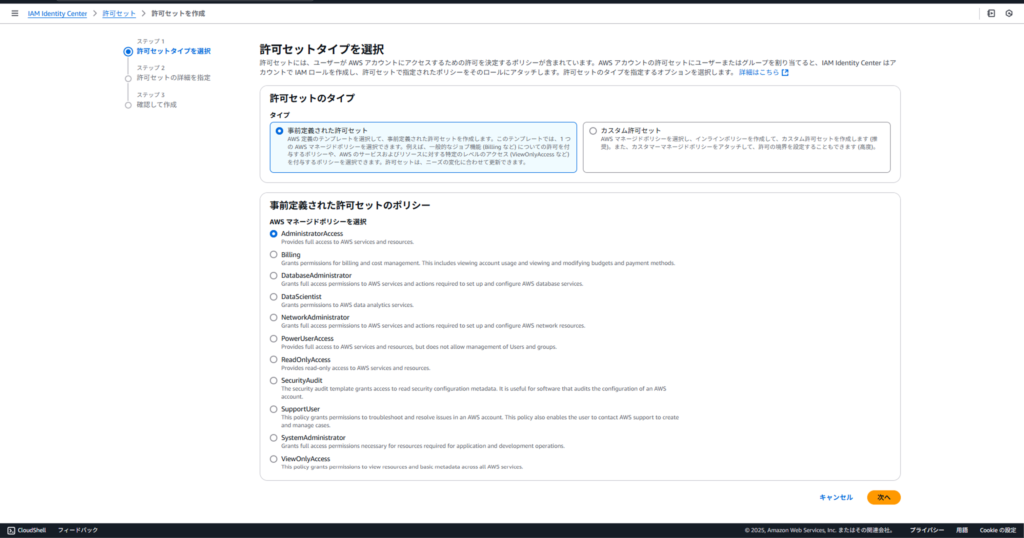Go to IAM Identity Center breadcrumb

(57, 13)
